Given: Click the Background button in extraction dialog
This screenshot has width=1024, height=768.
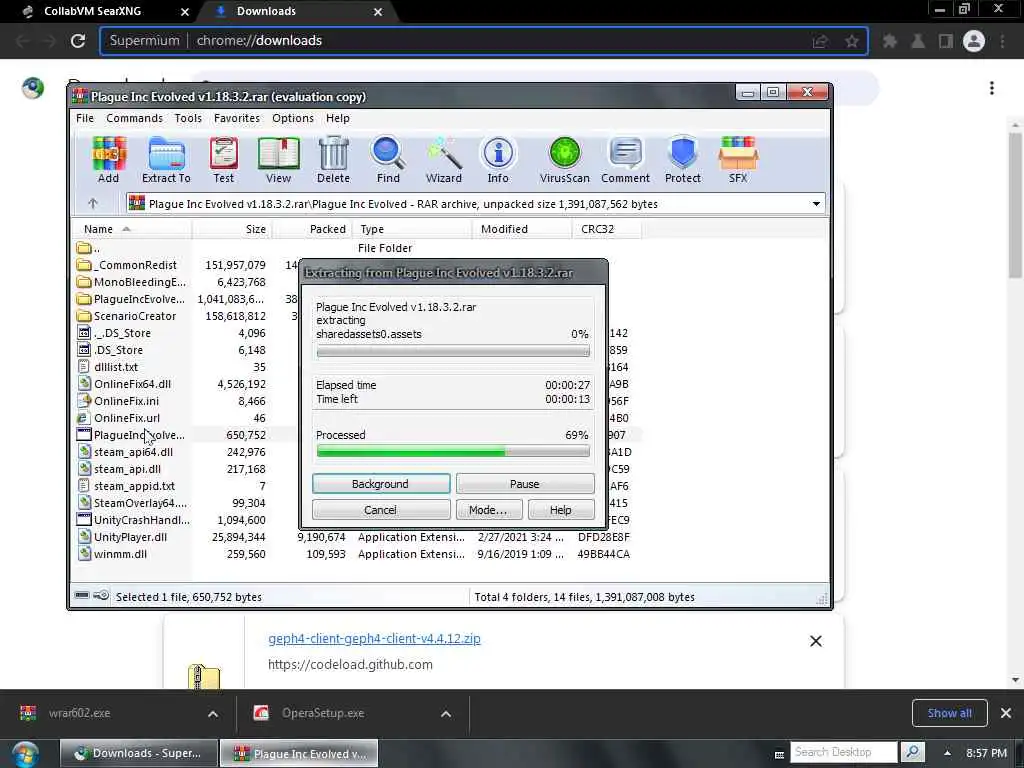Looking at the screenshot, I should [381, 484].
